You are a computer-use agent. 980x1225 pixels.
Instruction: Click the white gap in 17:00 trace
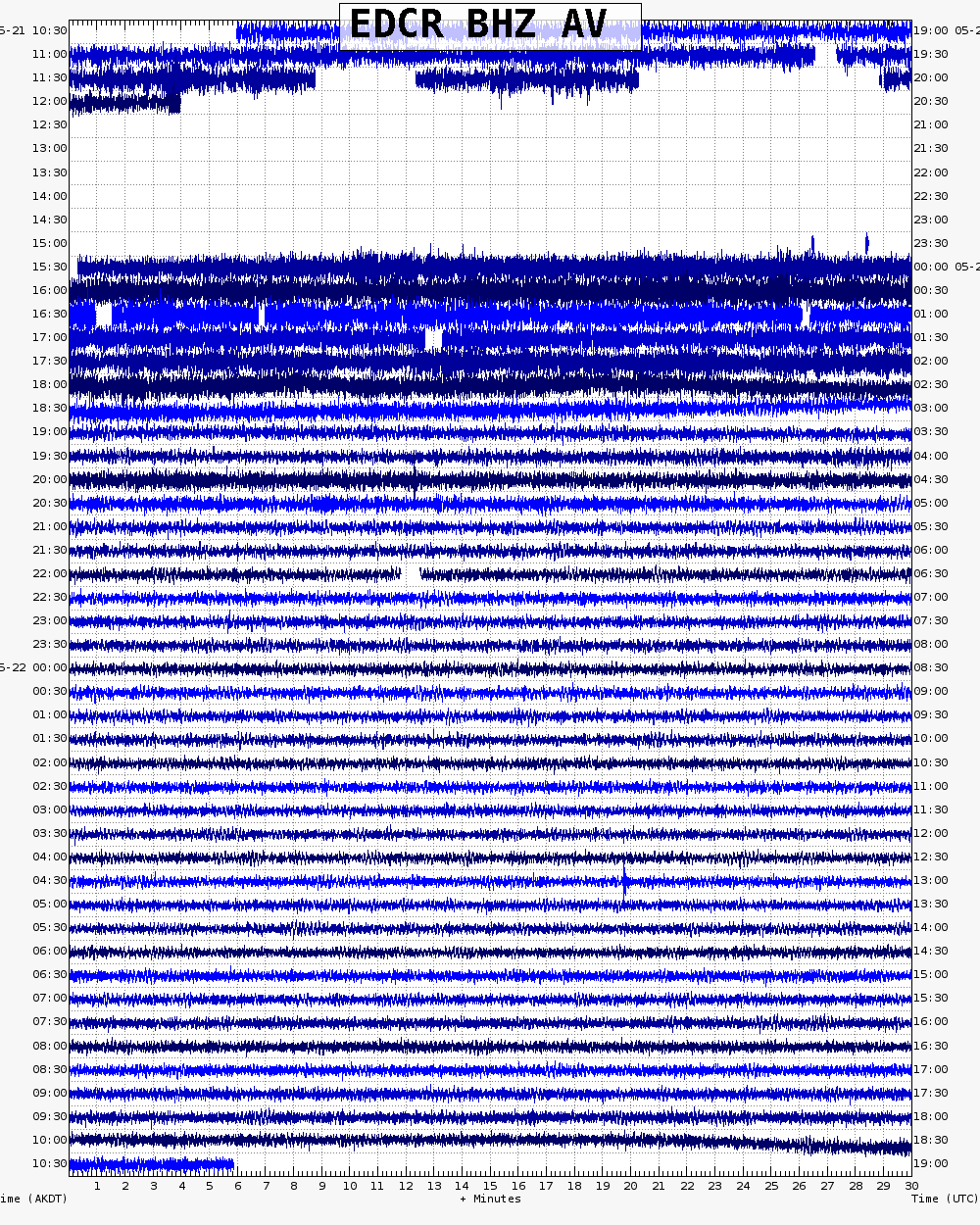coord(433,339)
